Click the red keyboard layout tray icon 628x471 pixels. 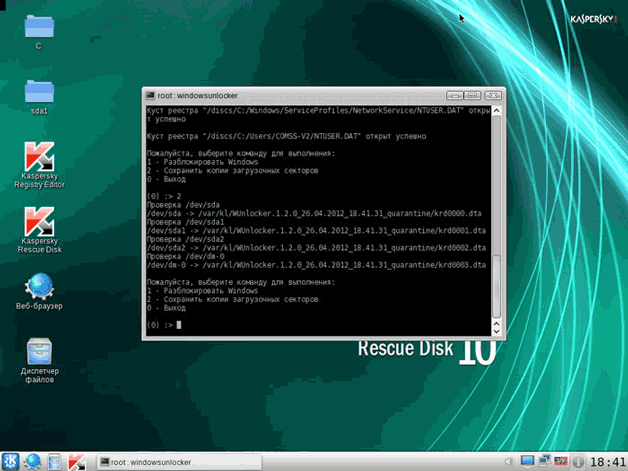click(x=561, y=461)
